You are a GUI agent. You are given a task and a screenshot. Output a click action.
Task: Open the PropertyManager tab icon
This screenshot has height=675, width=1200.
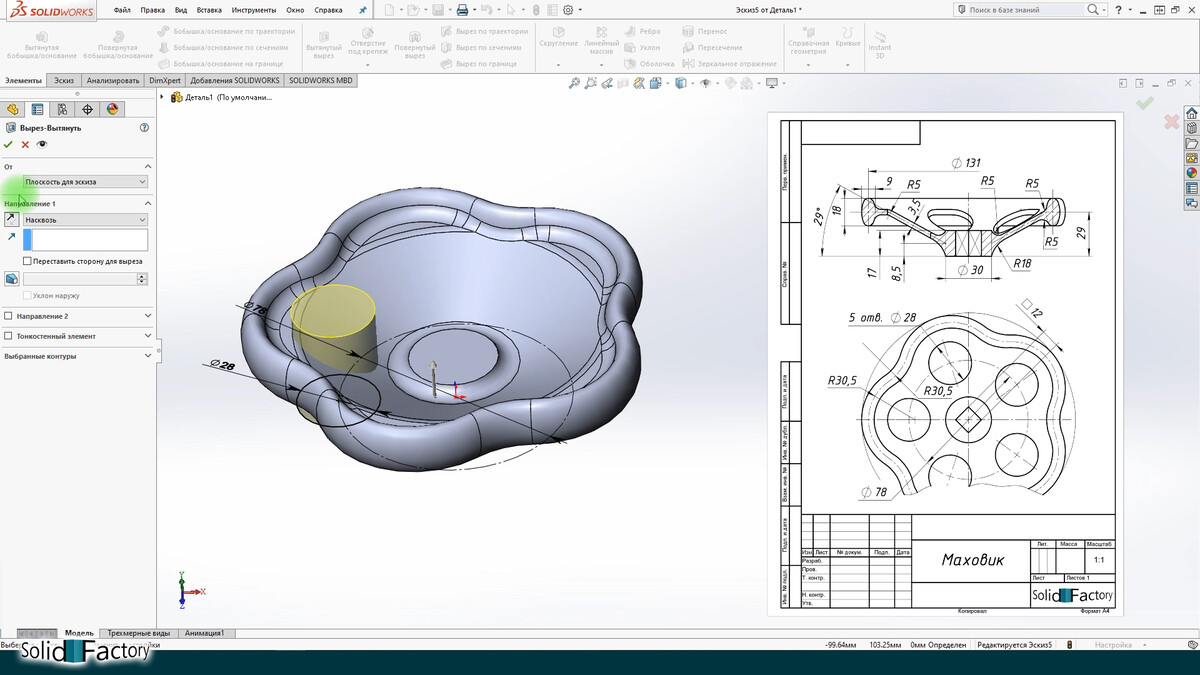[38, 109]
